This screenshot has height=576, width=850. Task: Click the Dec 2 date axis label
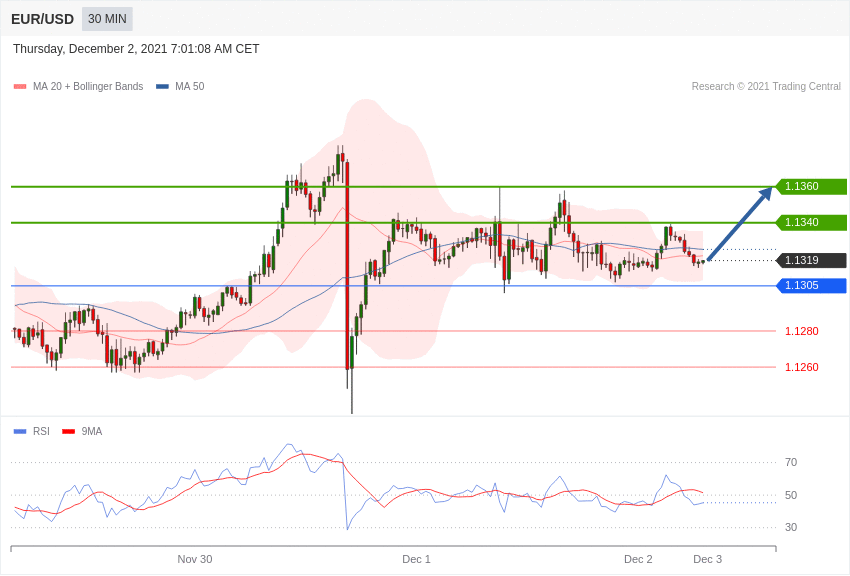(x=638, y=559)
